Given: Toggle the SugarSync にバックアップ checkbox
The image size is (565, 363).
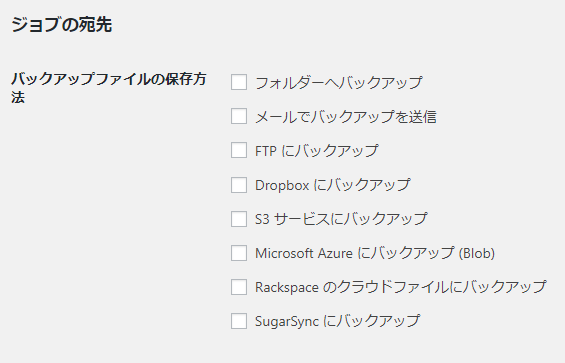Looking at the screenshot, I should coord(239,321).
